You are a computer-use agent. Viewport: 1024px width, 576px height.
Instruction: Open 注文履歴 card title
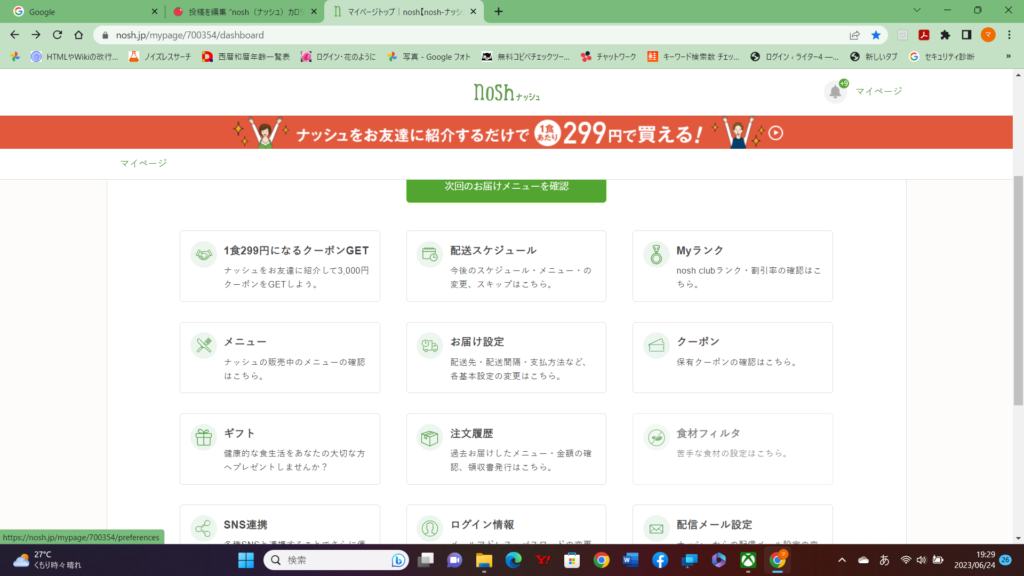472,434
